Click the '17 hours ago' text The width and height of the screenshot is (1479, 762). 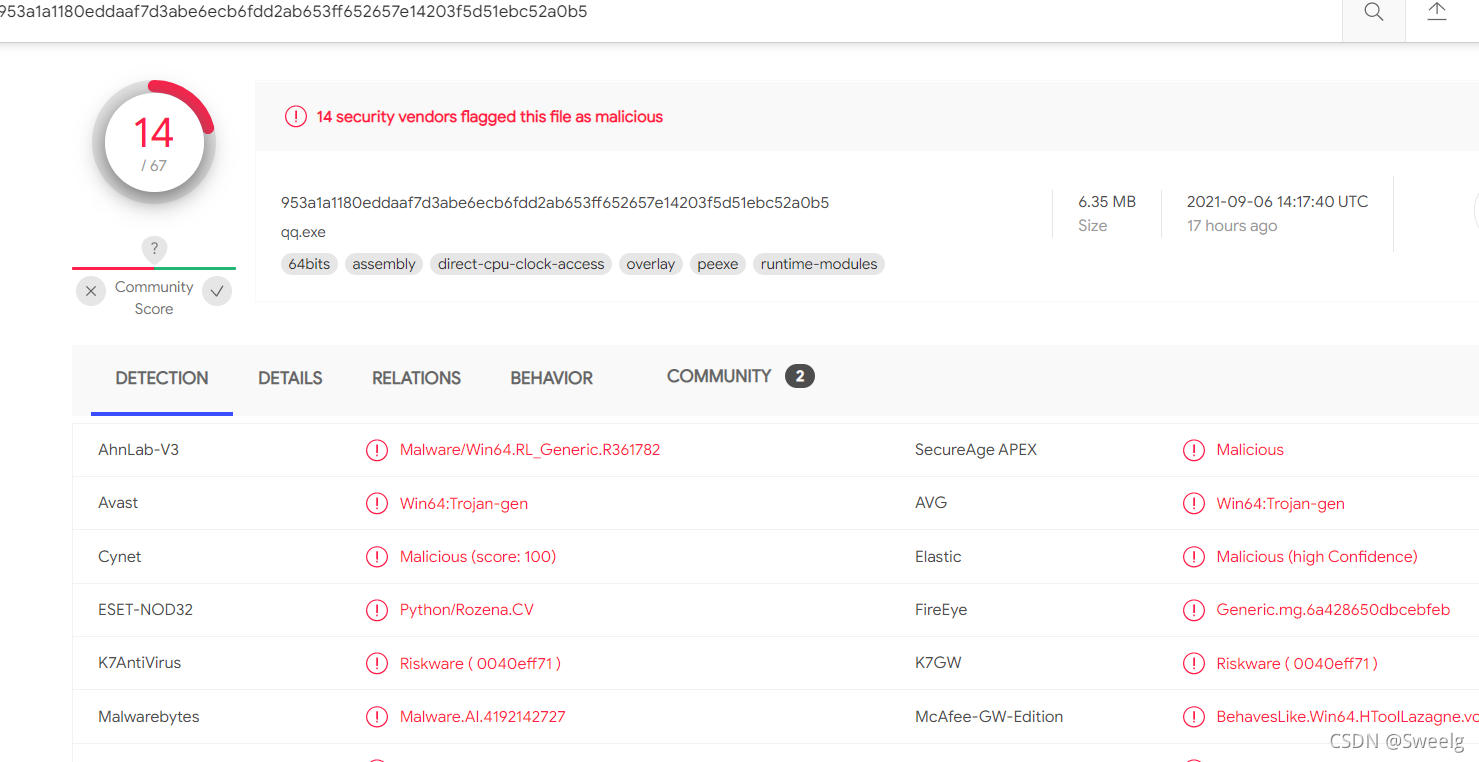click(1232, 226)
